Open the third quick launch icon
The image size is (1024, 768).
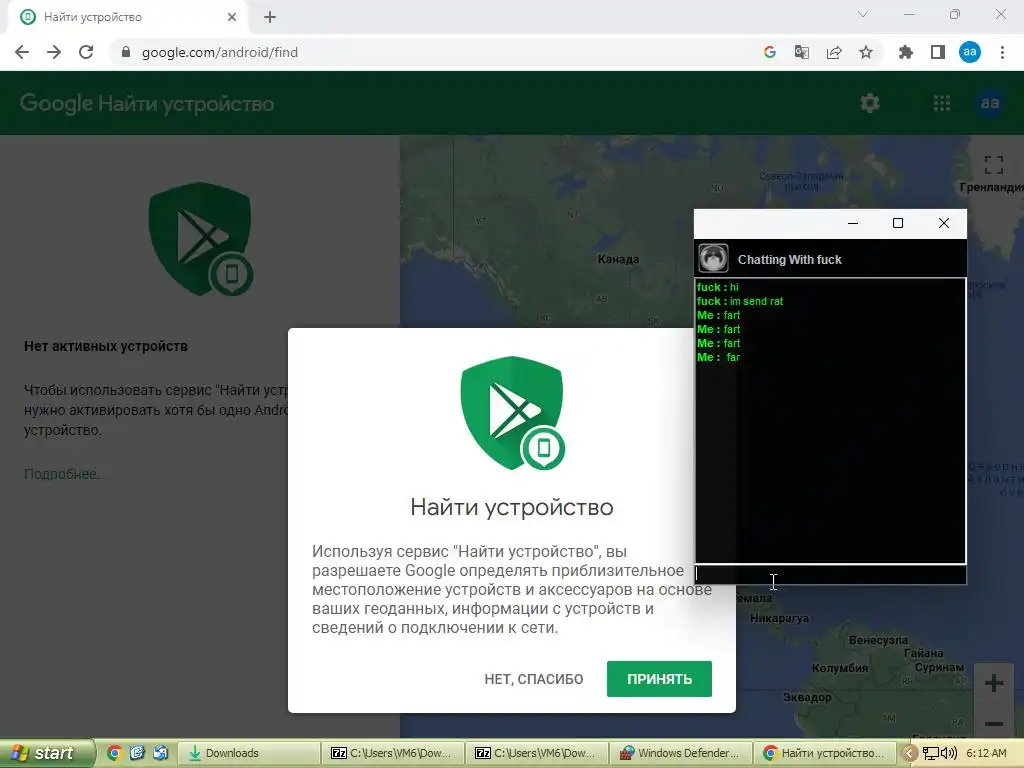pos(160,753)
